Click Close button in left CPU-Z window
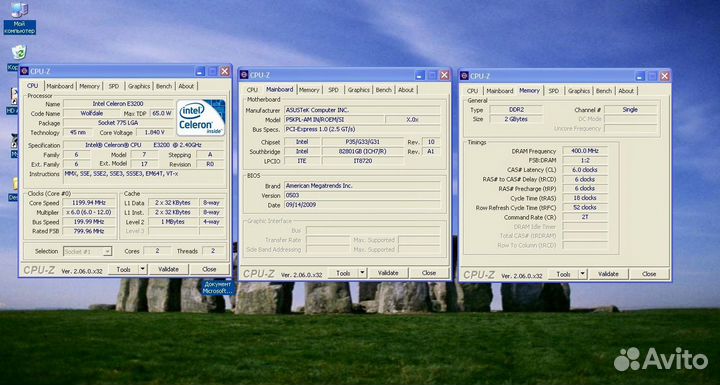Screen dimensions: 720x385 pyautogui.click(x=209, y=269)
